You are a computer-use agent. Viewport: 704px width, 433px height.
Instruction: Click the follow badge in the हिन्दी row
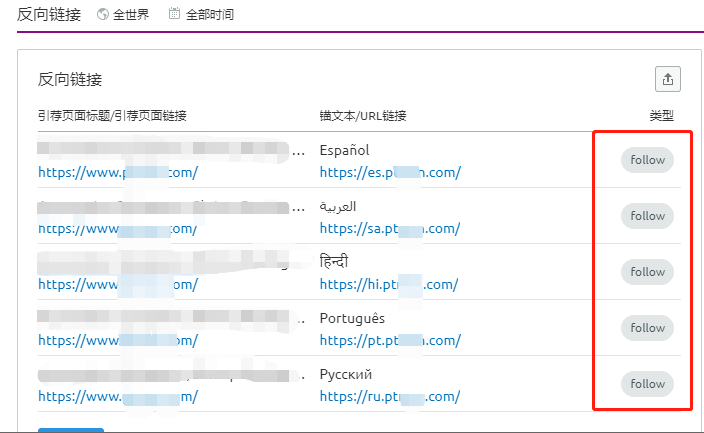pyautogui.click(x=647, y=272)
